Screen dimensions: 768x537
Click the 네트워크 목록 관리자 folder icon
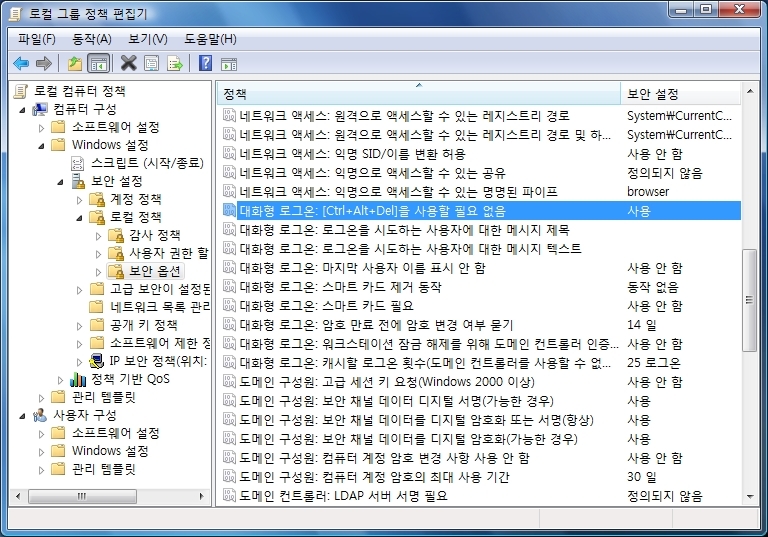point(96,307)
